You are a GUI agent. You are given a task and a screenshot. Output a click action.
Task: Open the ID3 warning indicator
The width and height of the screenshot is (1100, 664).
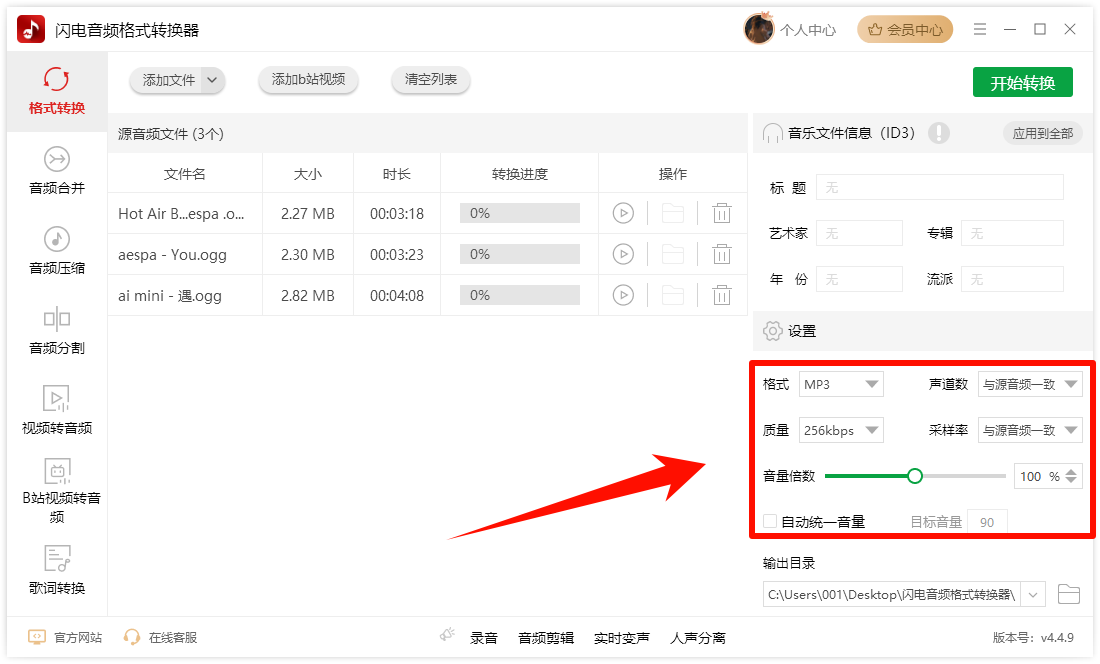pos(938,132)
